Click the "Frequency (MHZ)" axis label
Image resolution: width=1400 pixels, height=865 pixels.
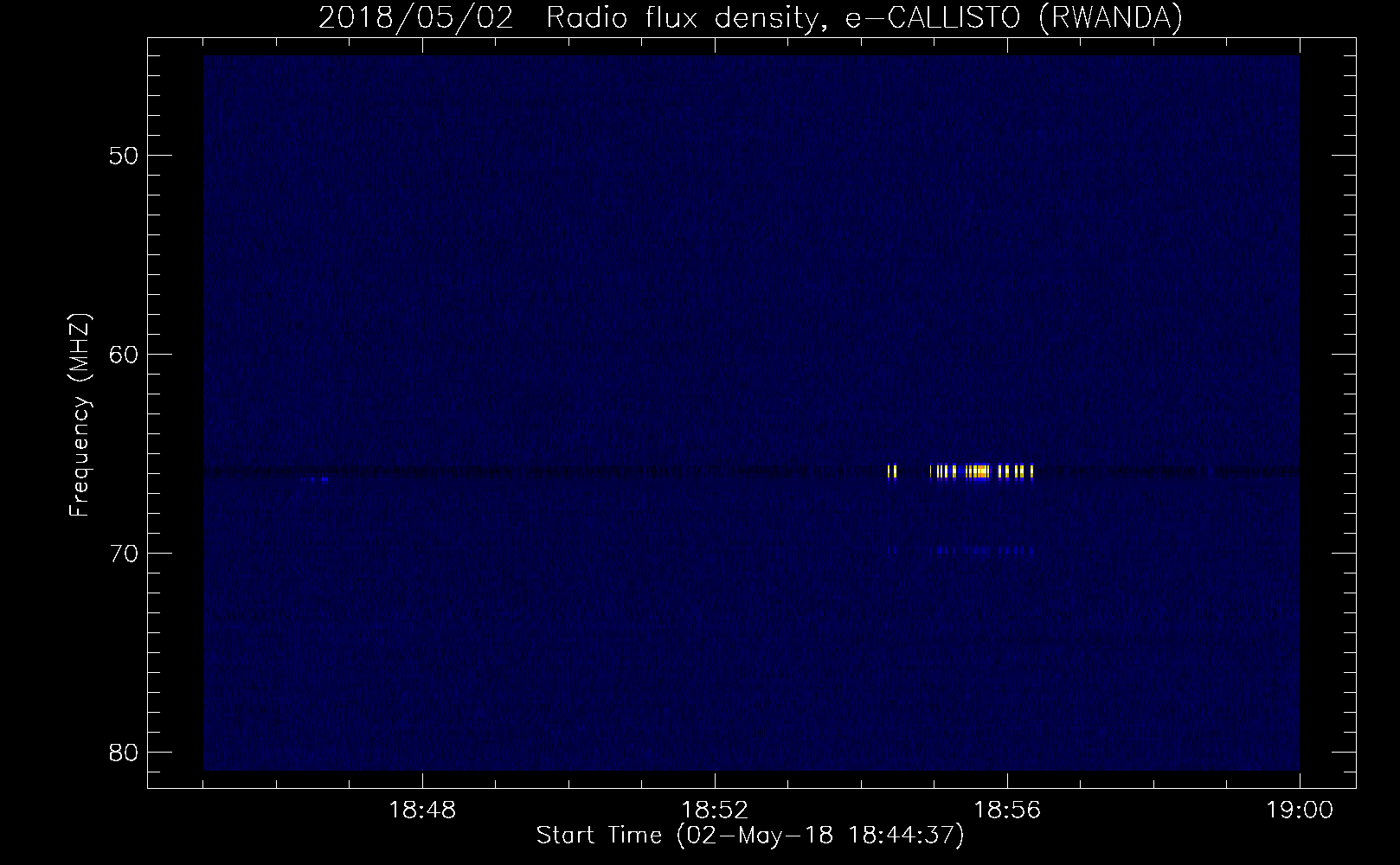point(80,415)
